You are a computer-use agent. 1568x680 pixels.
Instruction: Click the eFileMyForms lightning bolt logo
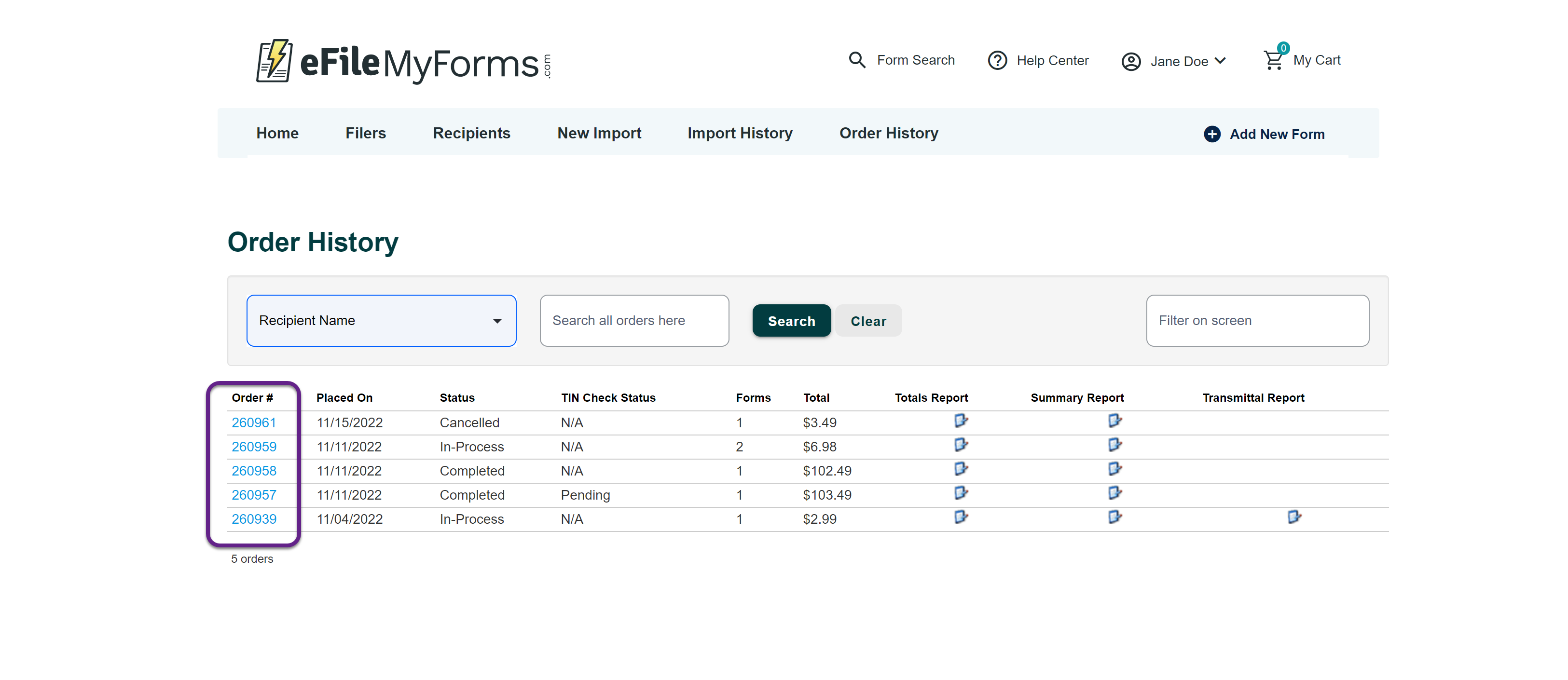pos(275,62)
